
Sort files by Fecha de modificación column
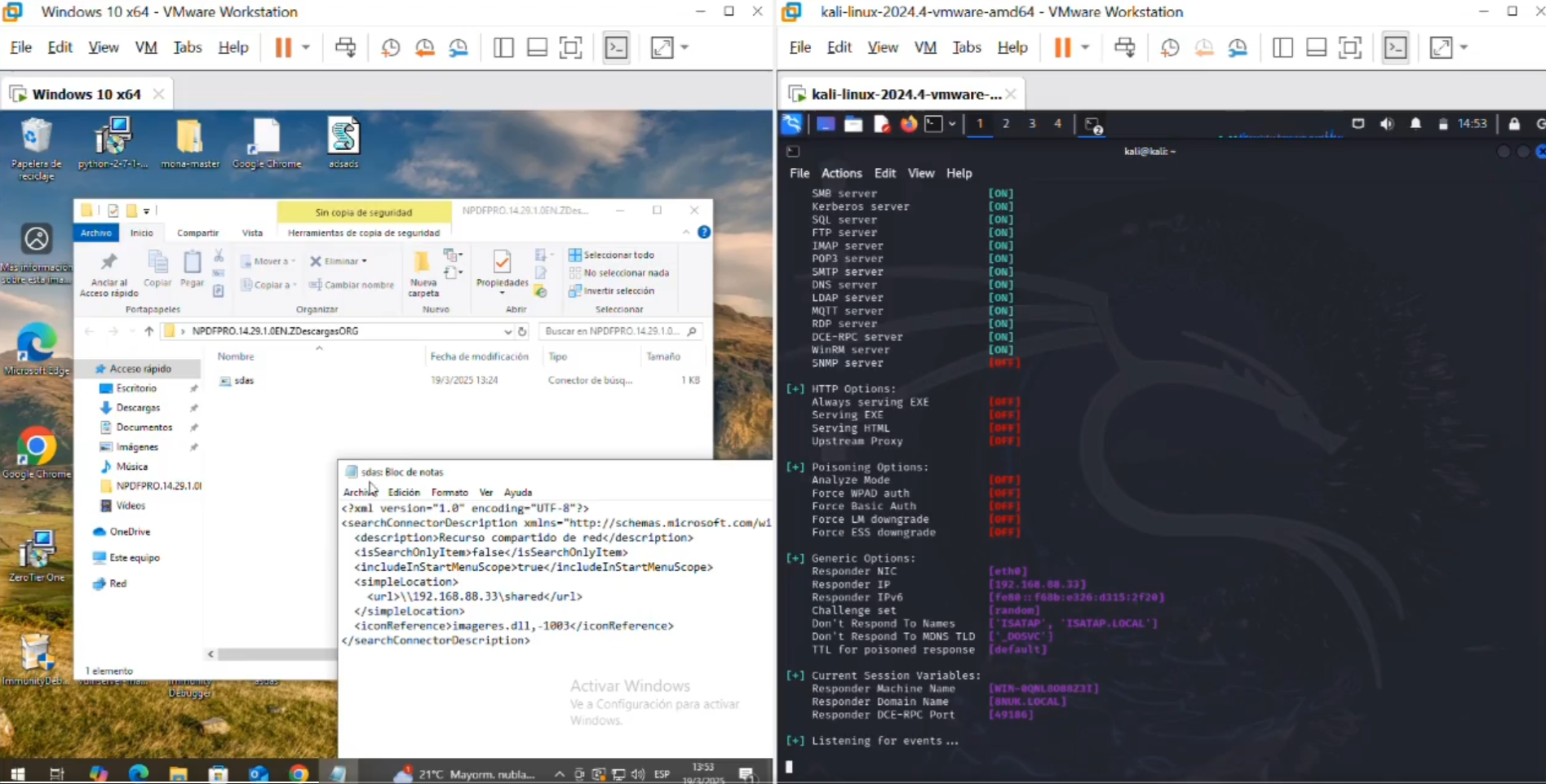point(479,357)
